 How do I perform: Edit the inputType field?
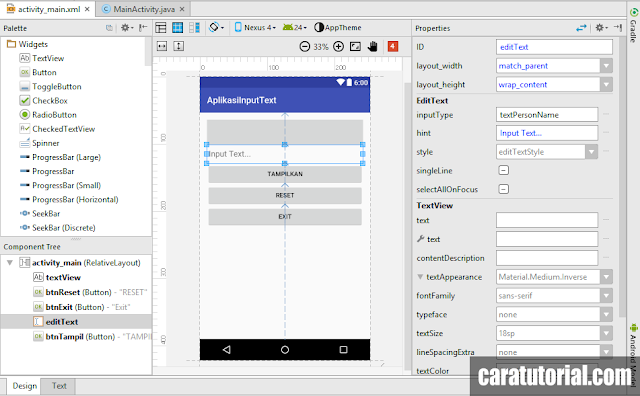point(547,115)
